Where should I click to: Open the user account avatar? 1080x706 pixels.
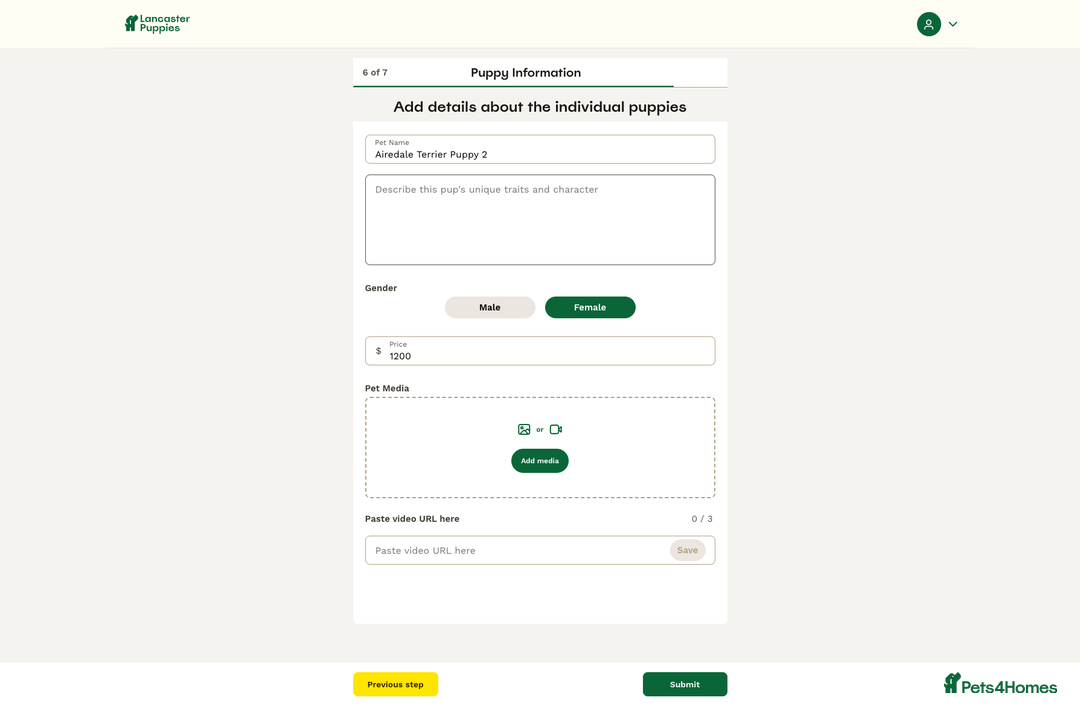coord(929,24)
